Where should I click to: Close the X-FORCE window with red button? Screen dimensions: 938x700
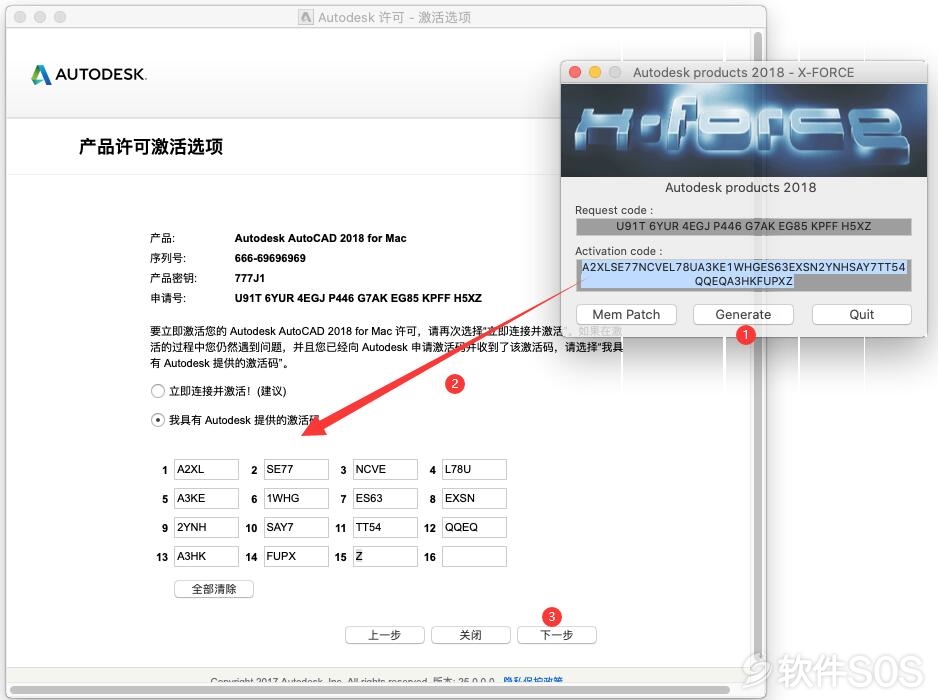[575, 72]
